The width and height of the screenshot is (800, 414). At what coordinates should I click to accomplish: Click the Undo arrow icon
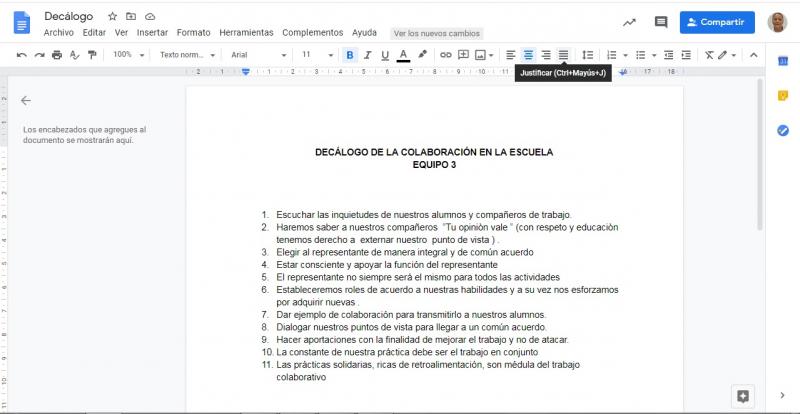(21, 55)
